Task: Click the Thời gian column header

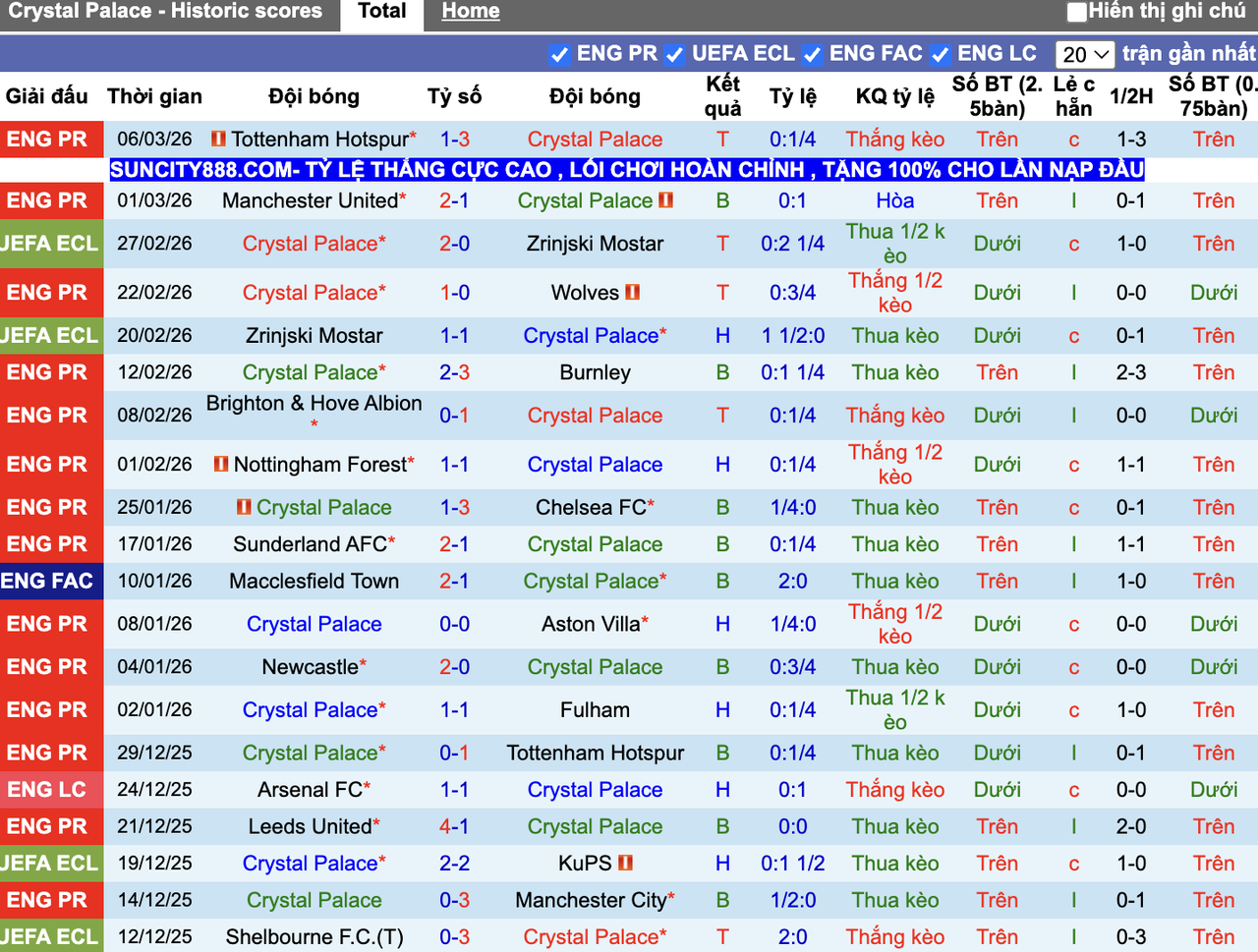Action: click(x=154, y=96)
